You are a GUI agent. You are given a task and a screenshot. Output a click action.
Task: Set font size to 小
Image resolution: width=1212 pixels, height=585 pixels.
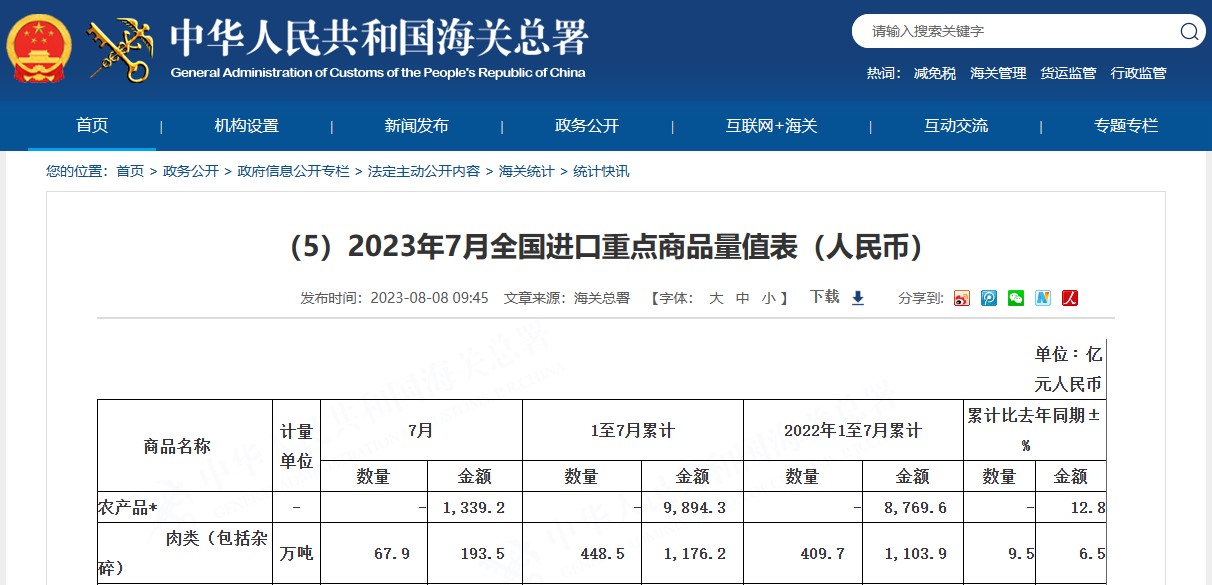768,298
